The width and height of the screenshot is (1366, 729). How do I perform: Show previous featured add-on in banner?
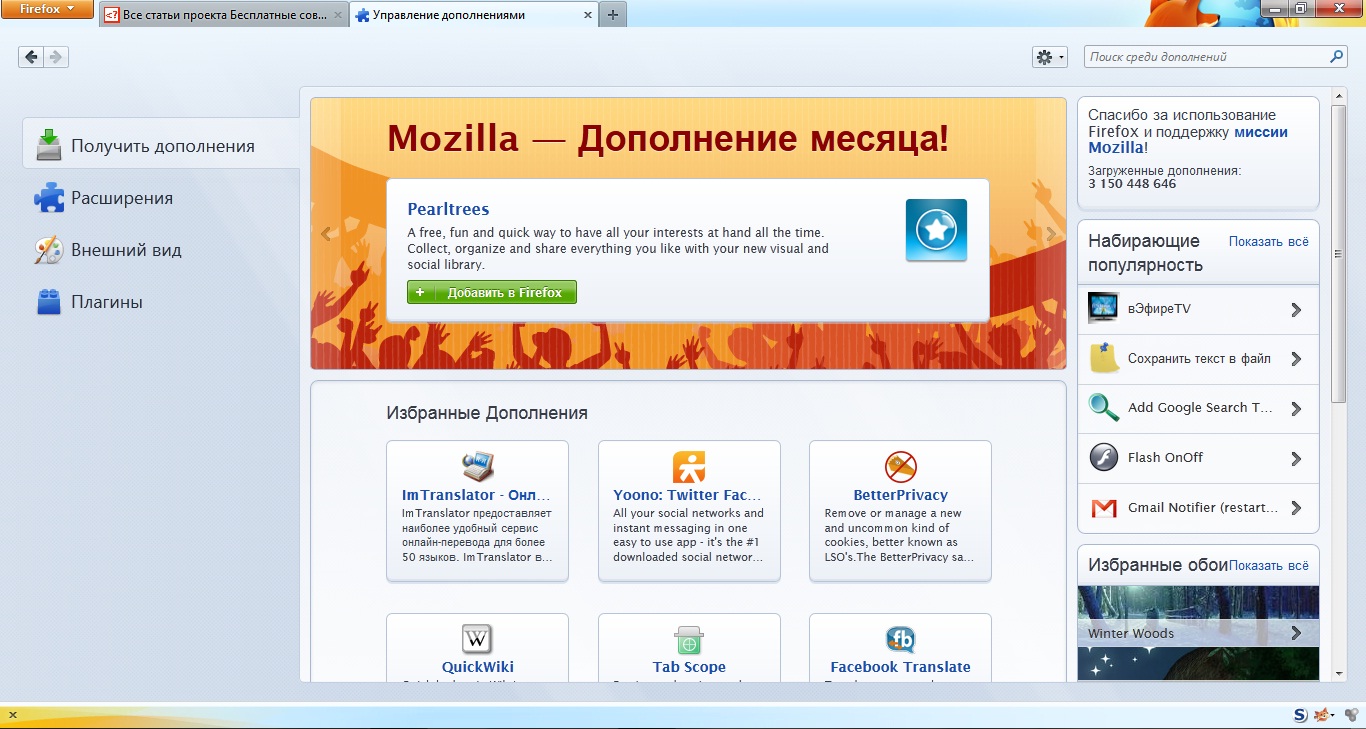(326, 234)
